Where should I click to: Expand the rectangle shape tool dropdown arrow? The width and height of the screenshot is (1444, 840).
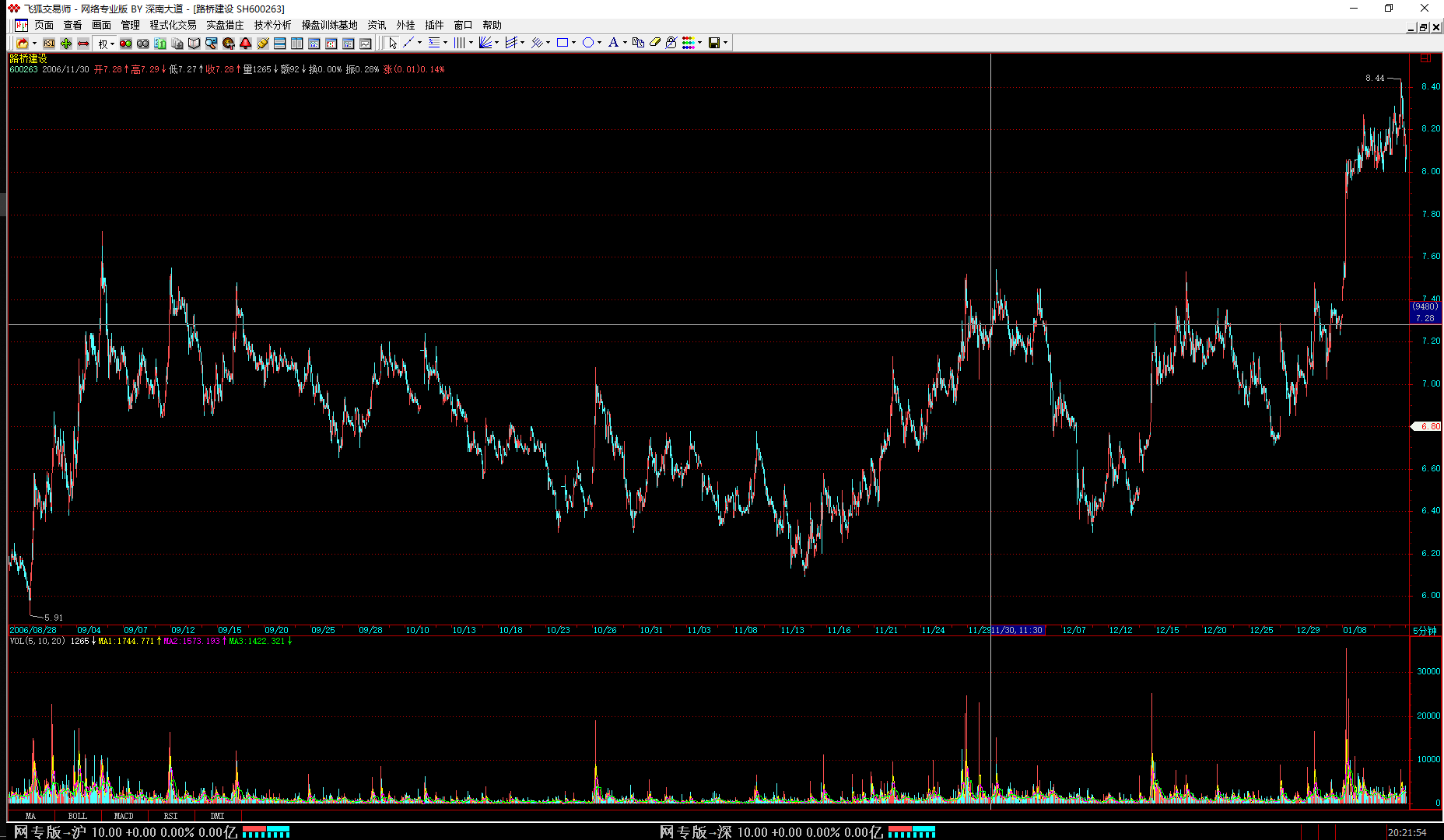coord(574,43)
